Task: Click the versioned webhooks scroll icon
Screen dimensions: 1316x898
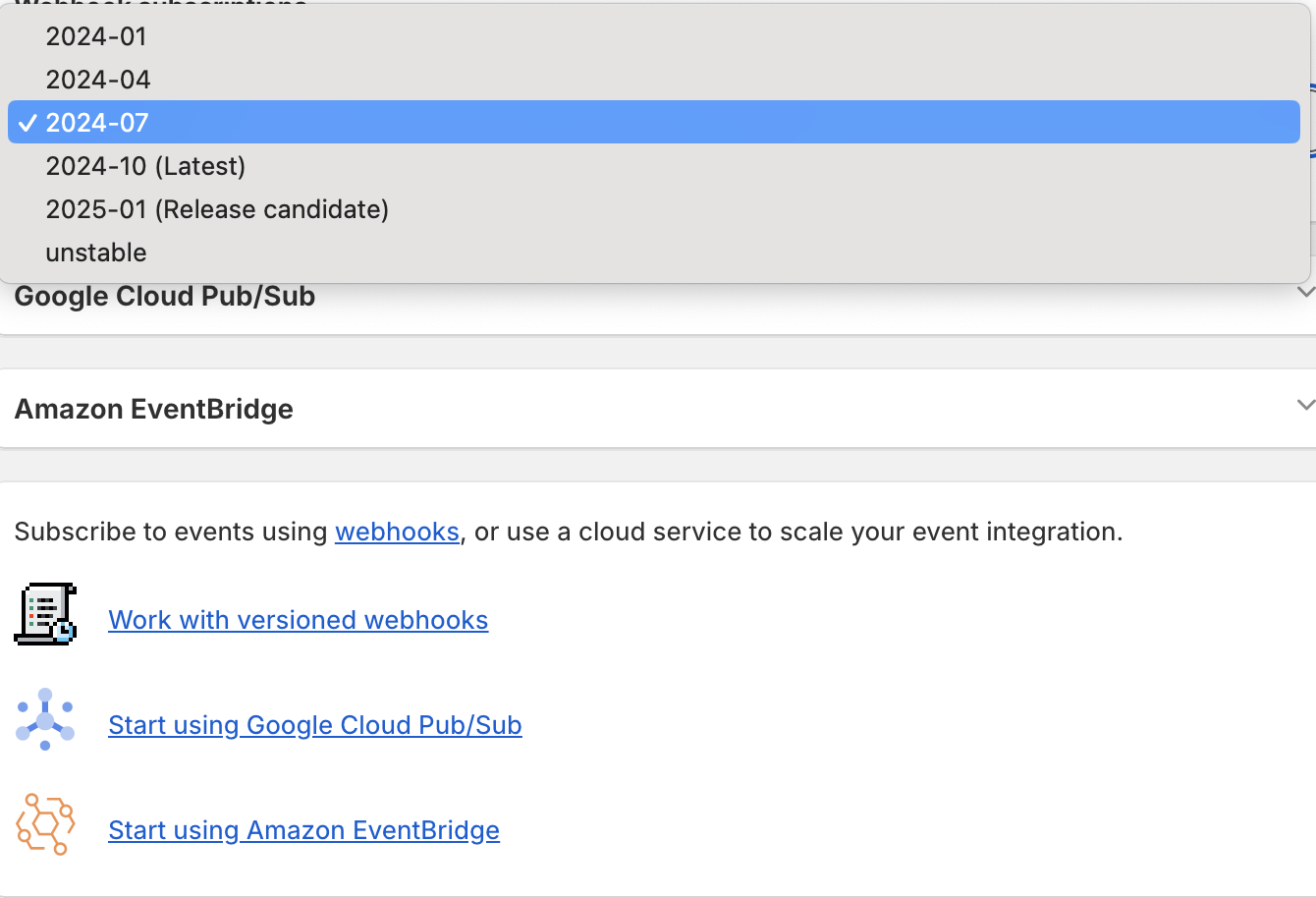Action: click(x=45, y=614)
